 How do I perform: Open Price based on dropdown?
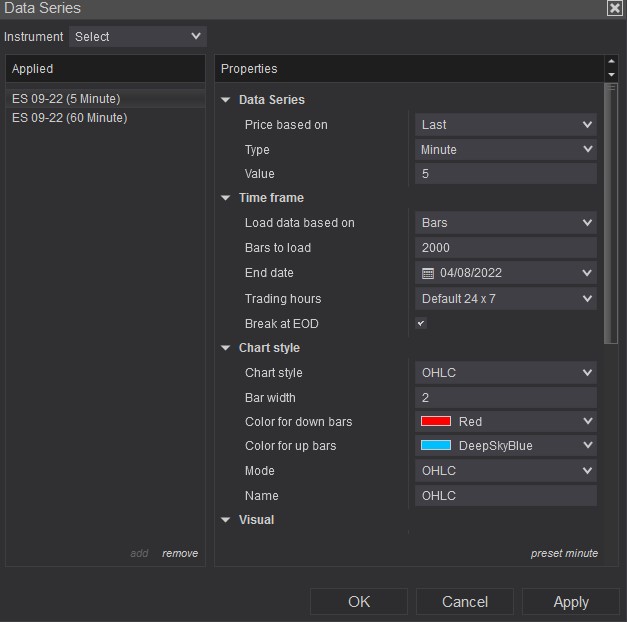point(506,125)
